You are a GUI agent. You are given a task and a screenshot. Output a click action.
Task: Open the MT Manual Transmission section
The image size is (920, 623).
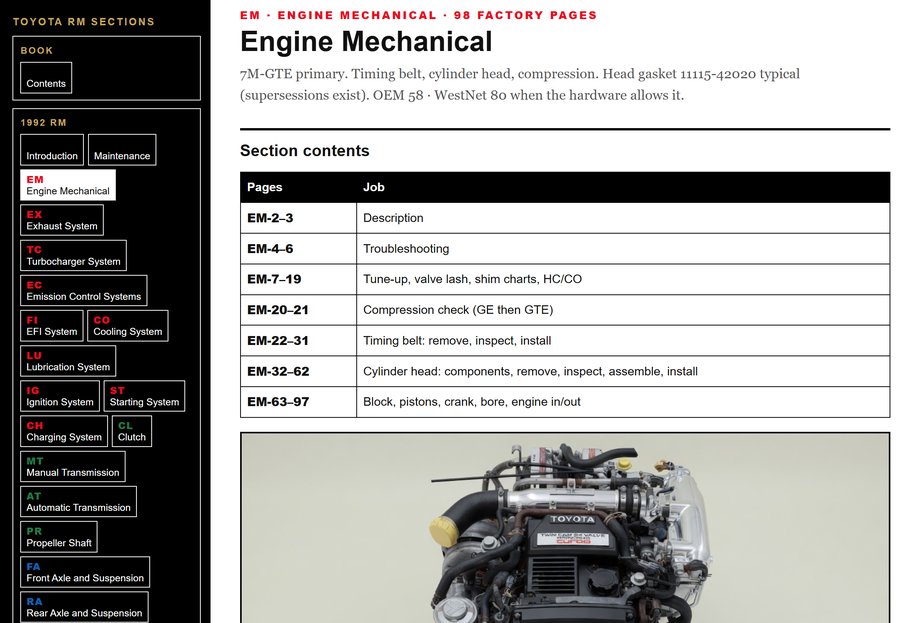point(73,466)
